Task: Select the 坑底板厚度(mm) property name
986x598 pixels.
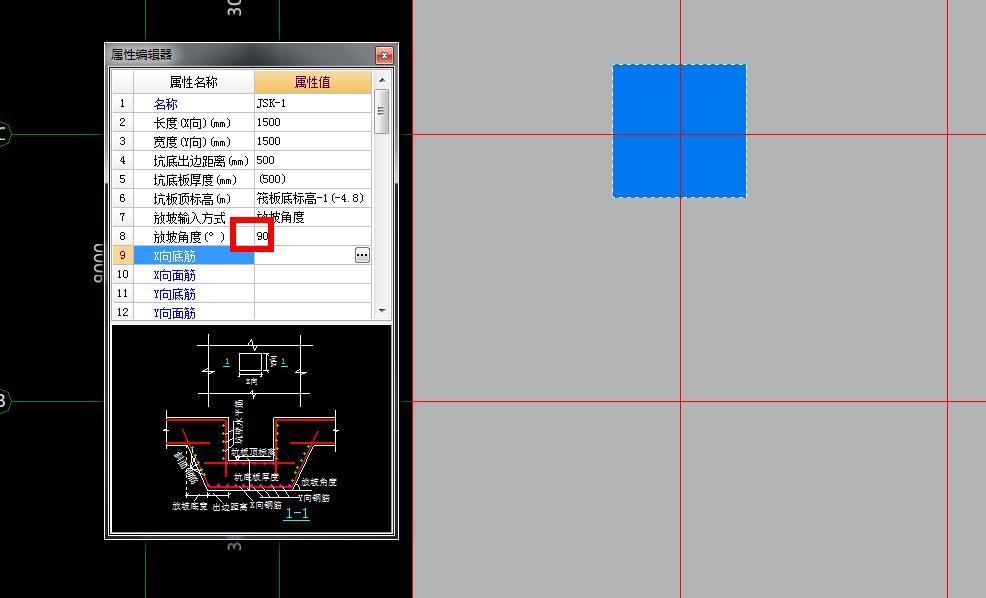Action: [x=194, y=179]
